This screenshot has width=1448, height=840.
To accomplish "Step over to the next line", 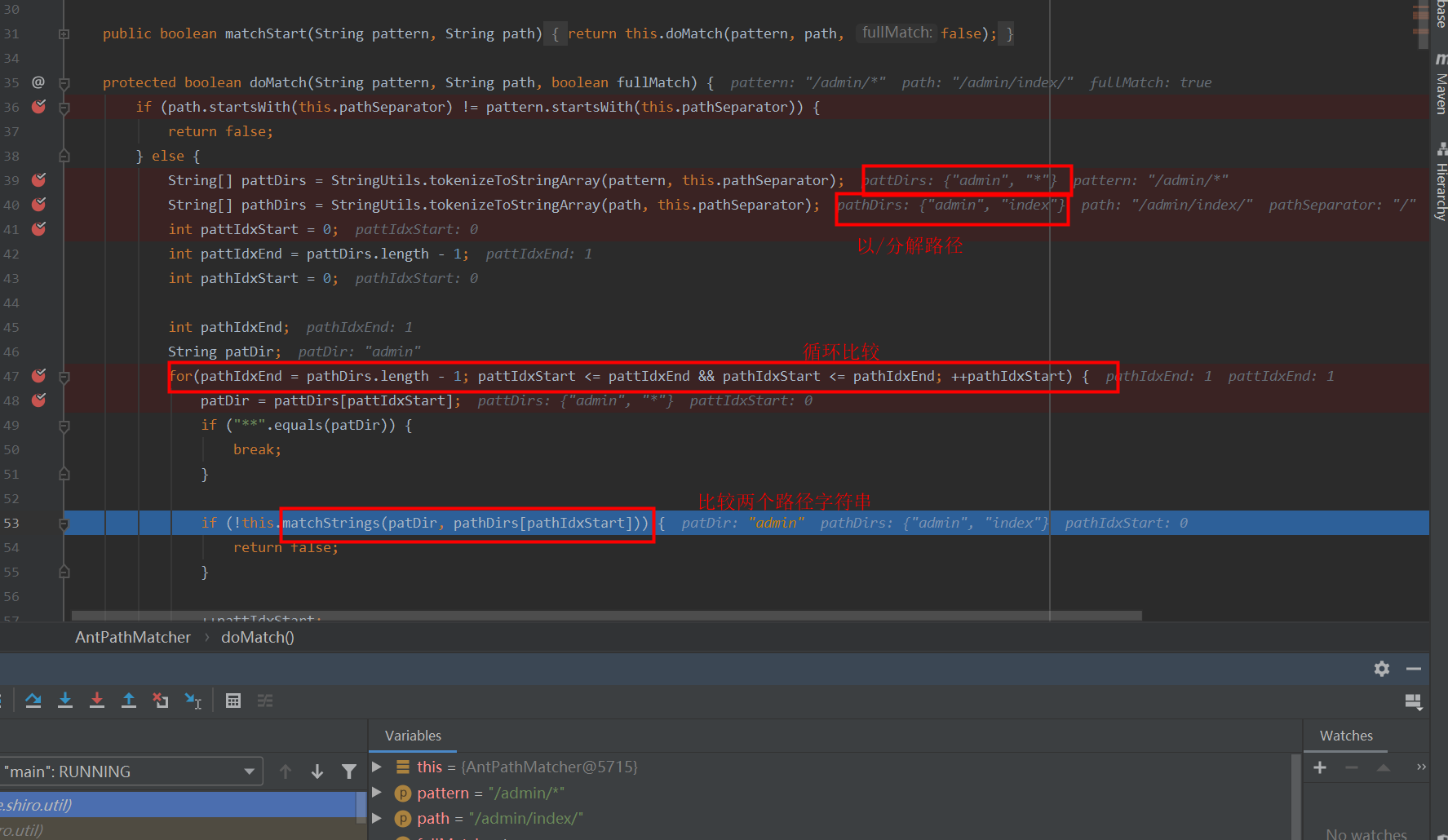I will point(33,700).
